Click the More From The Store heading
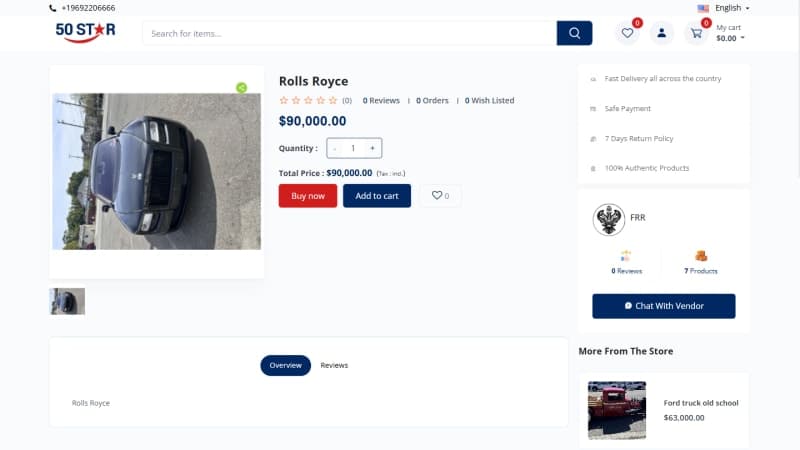Viewport: 800px width, 450px height. [626, 351]
